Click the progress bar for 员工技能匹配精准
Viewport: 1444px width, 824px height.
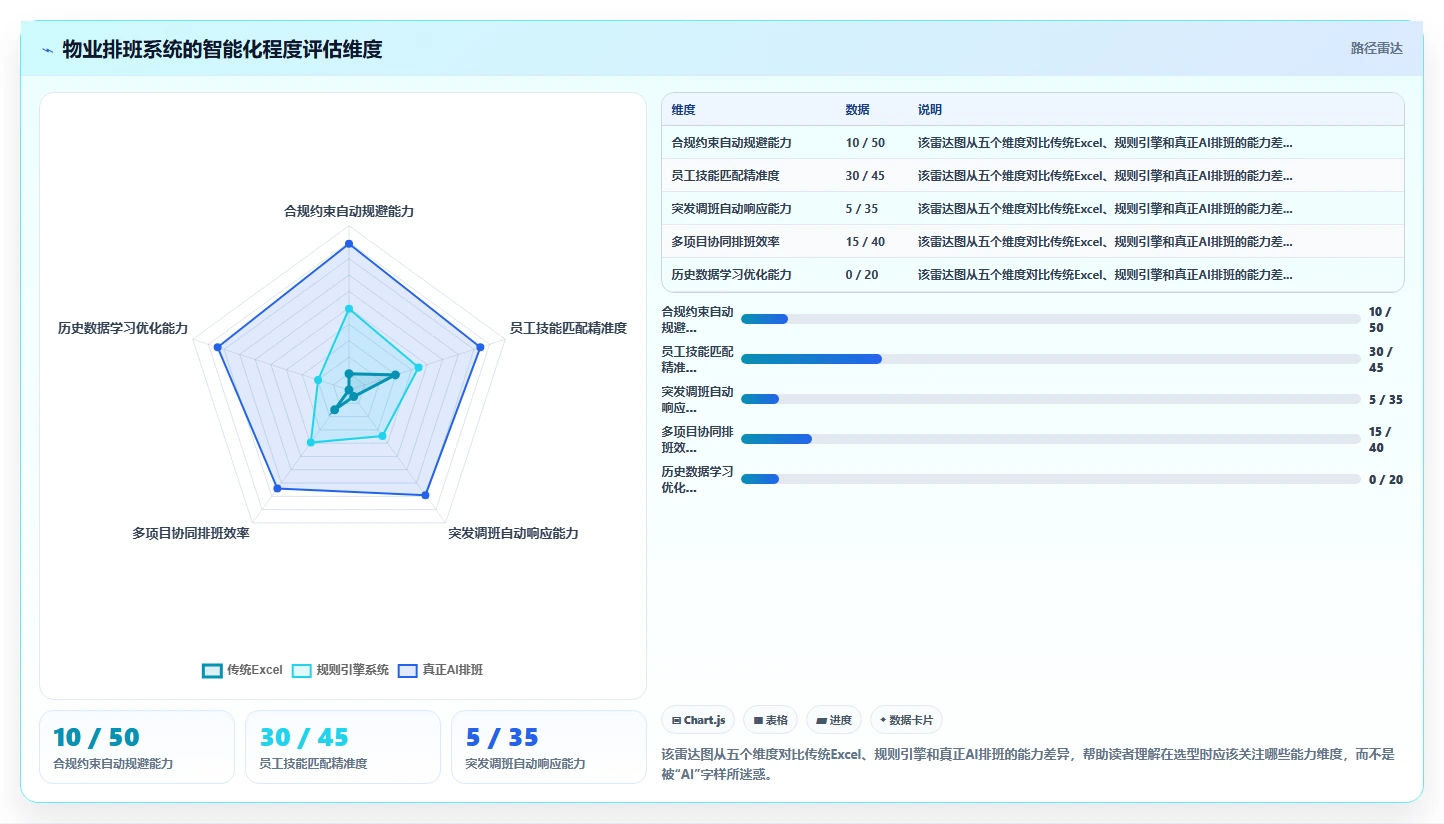click(1051, 359)
